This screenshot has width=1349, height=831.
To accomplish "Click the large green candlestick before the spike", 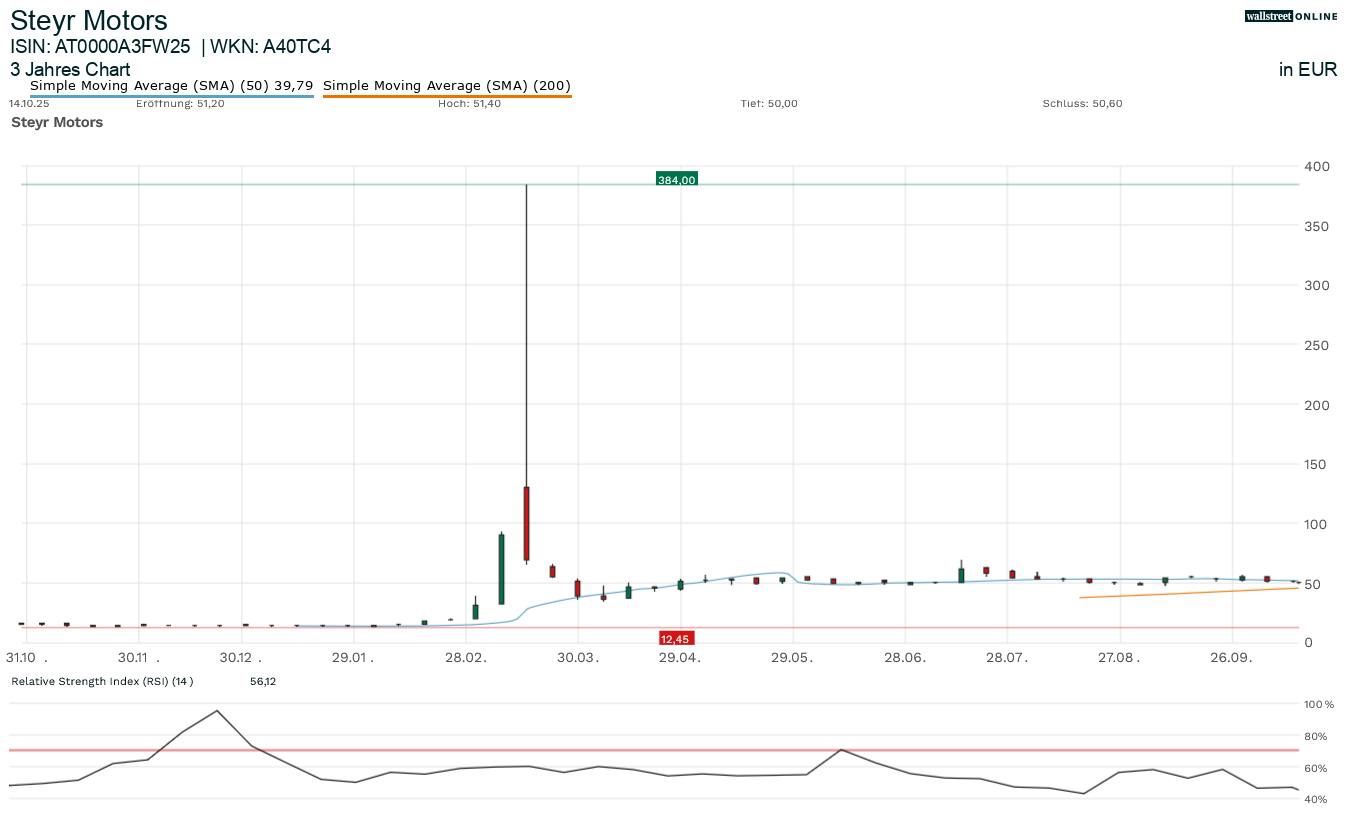I will click(x=501, y=569).
